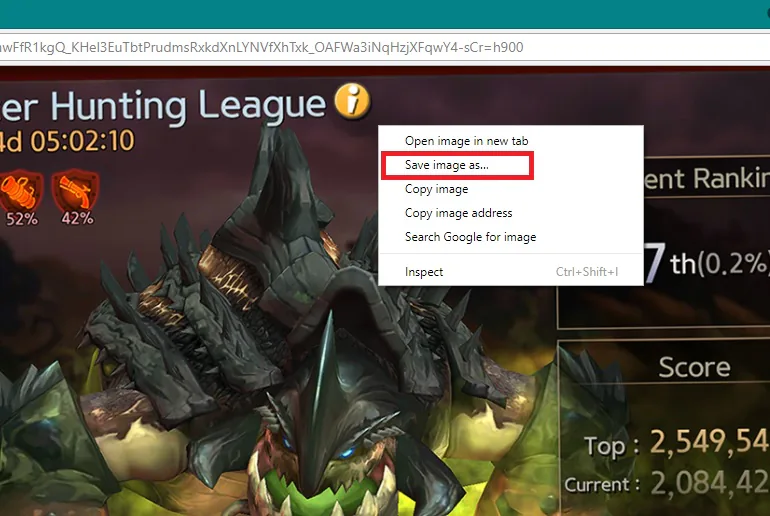Open 'Inspect' from context menu
This screenshot has height=516, width=770.
511,272
